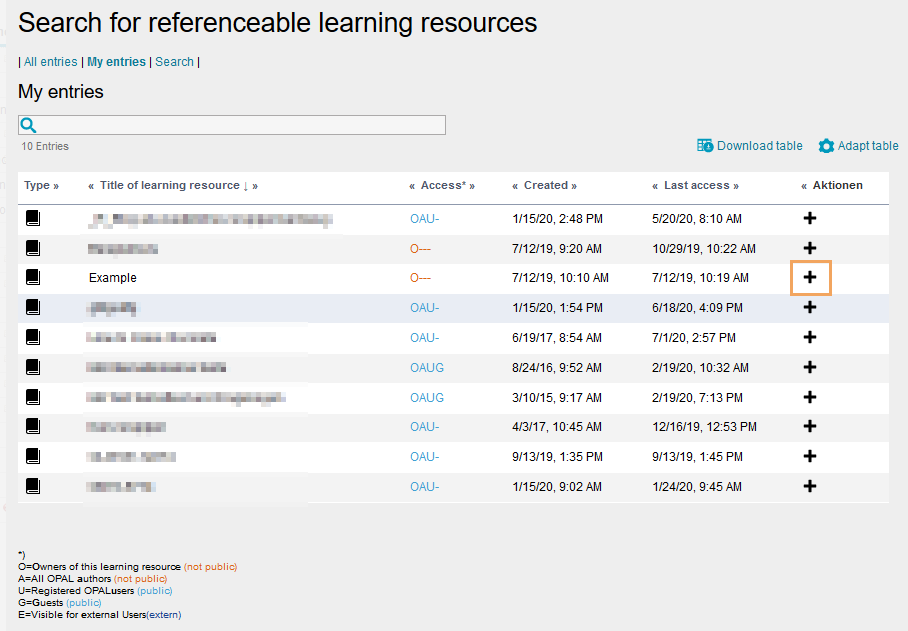
Task: Click the OAUG access link for 3/10/15 entry
Action: (x=427, y=397)
